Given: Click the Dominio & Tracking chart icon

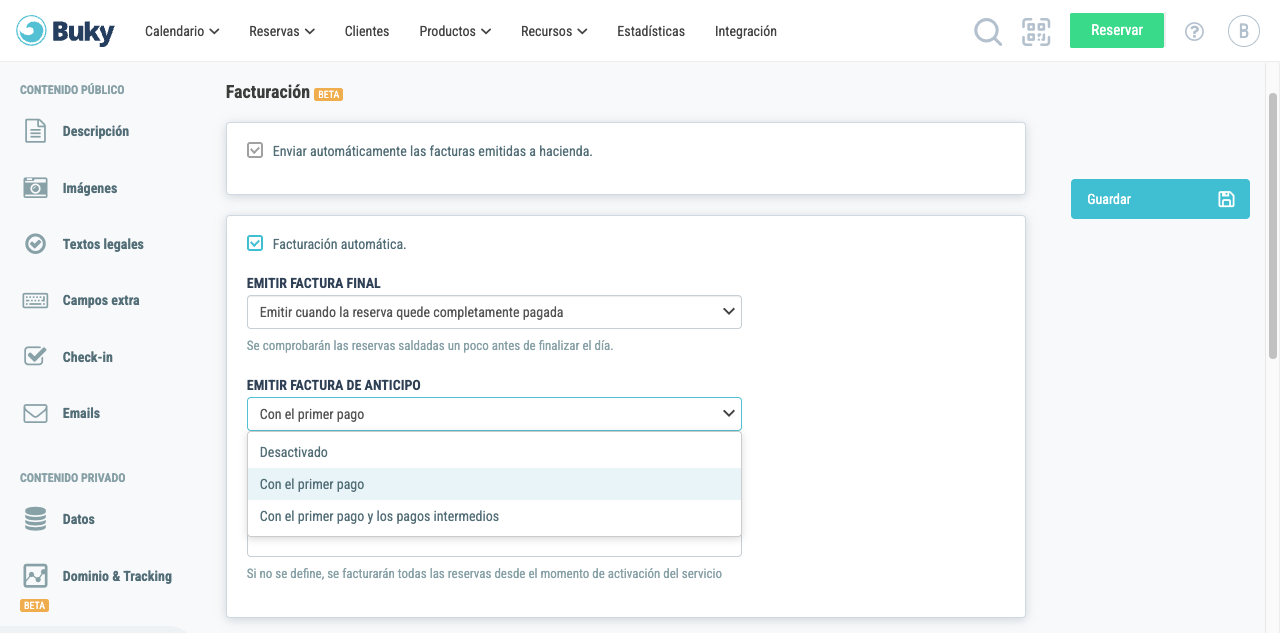Looking at the screenshot, I should [x=35, y=576].
